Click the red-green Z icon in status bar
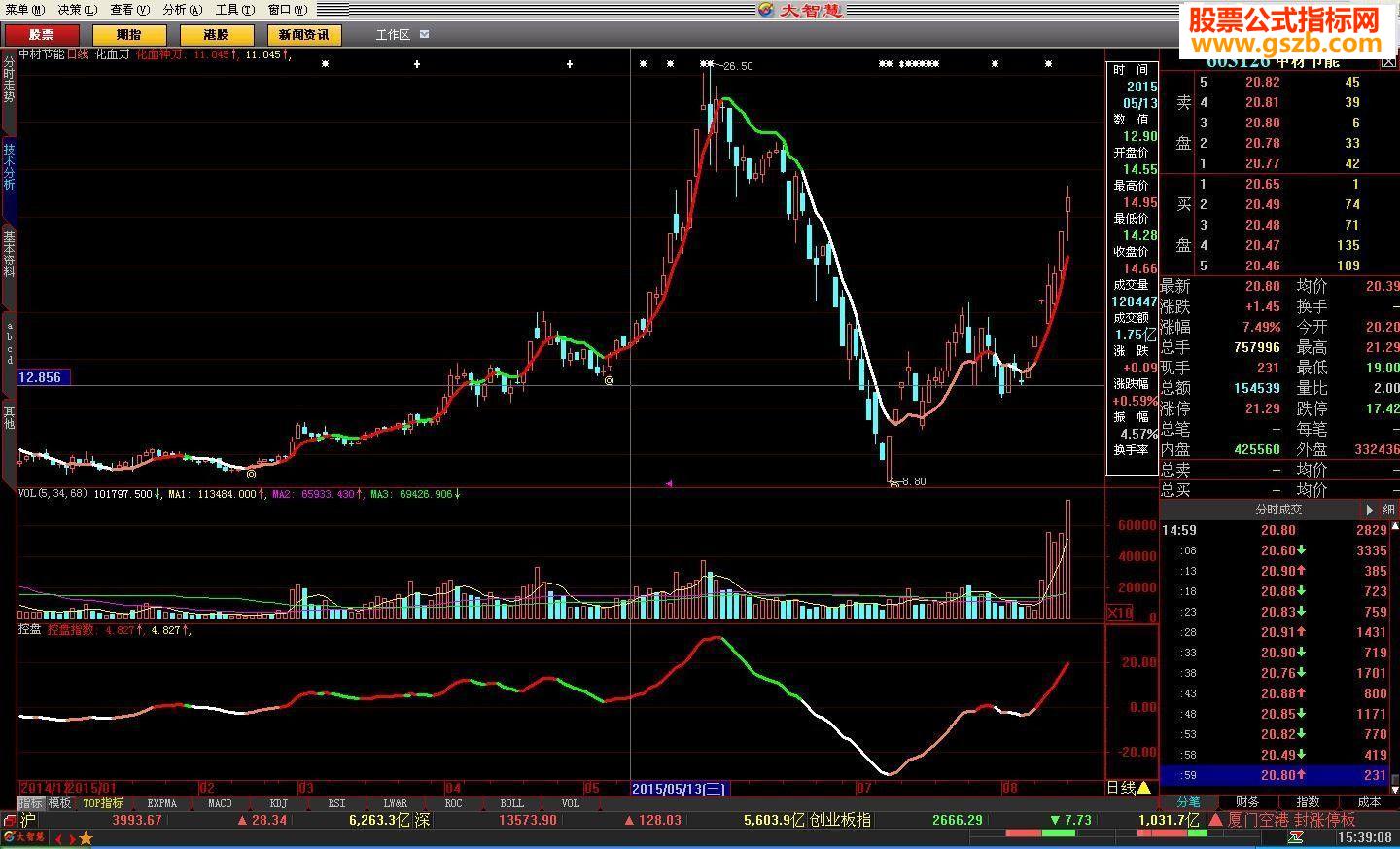 [x=1296, y=837]
